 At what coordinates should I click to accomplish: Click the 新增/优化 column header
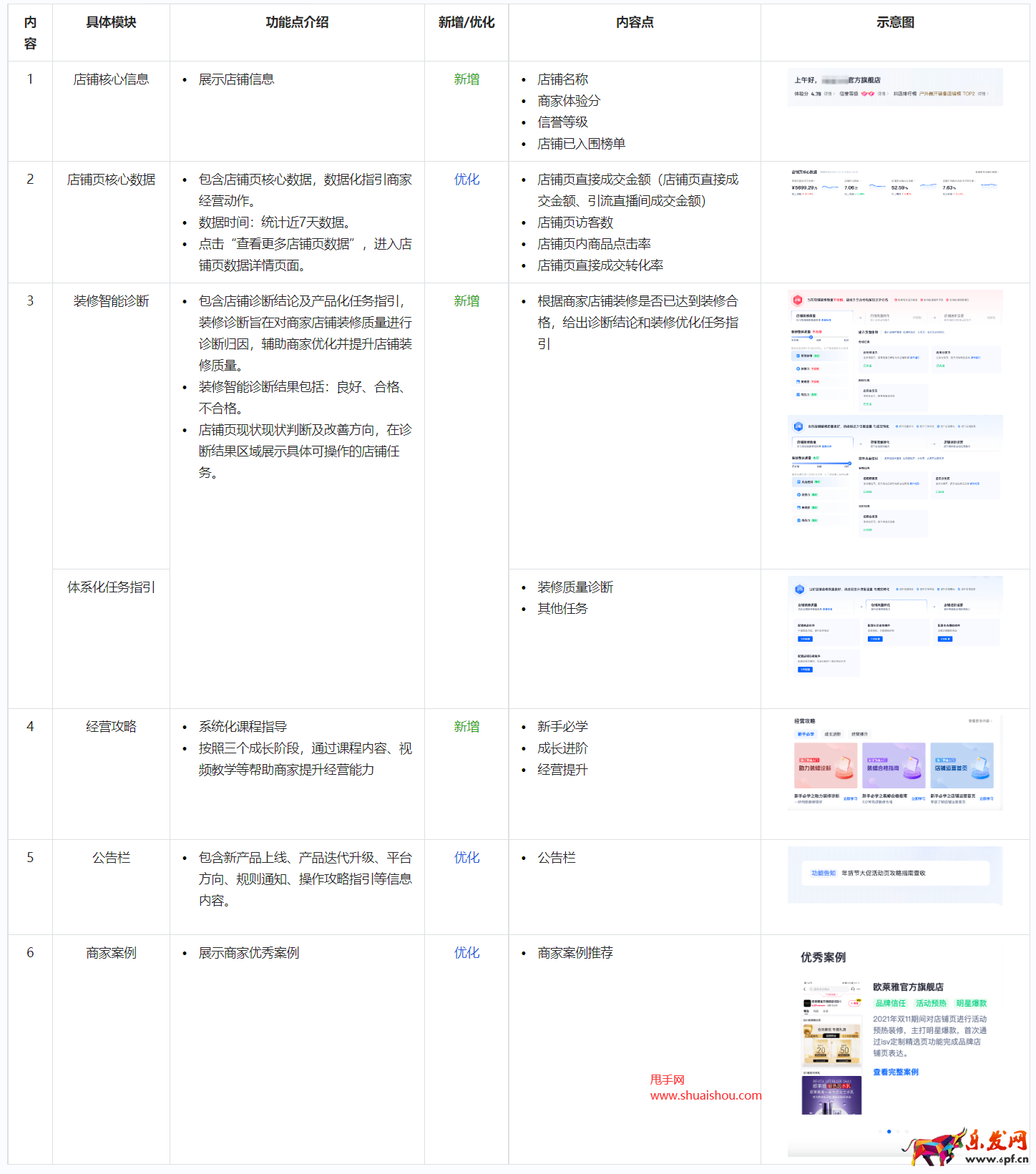466,22
